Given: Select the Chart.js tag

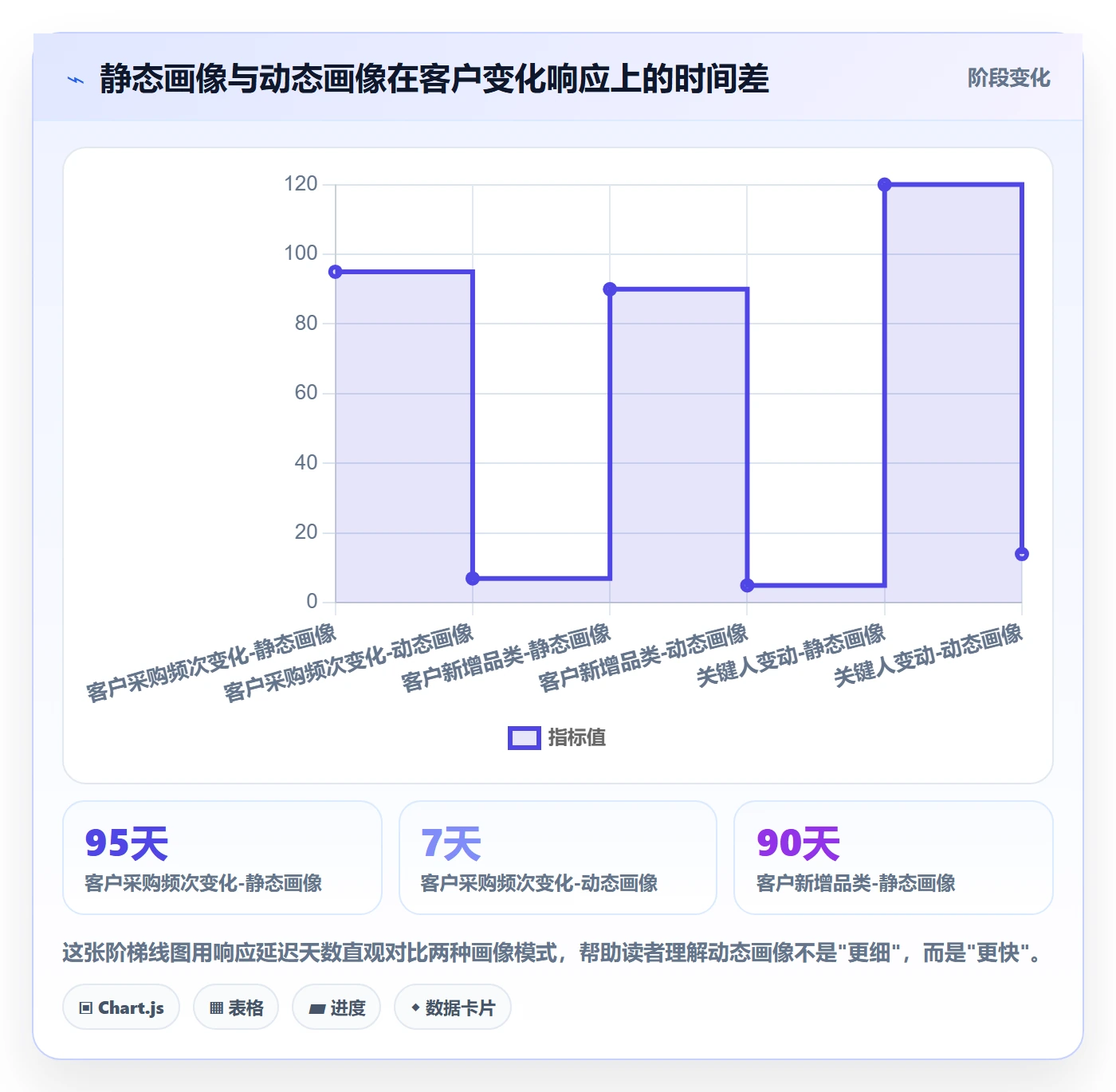Looking at the screenshot, I should (121, 1008).
